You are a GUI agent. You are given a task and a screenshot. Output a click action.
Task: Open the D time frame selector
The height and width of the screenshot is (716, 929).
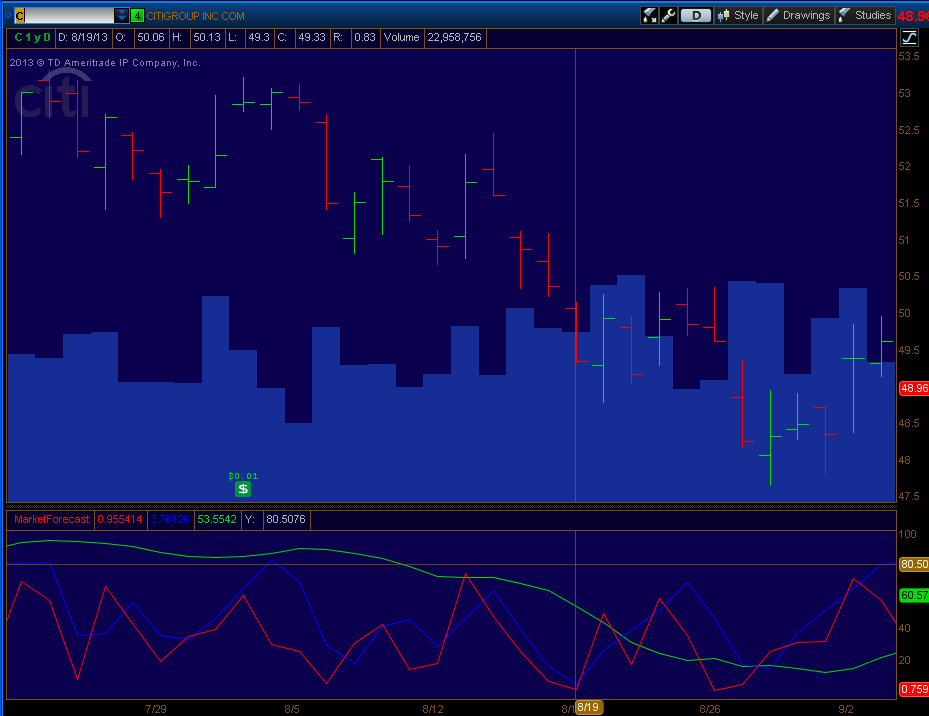[696, 15]
